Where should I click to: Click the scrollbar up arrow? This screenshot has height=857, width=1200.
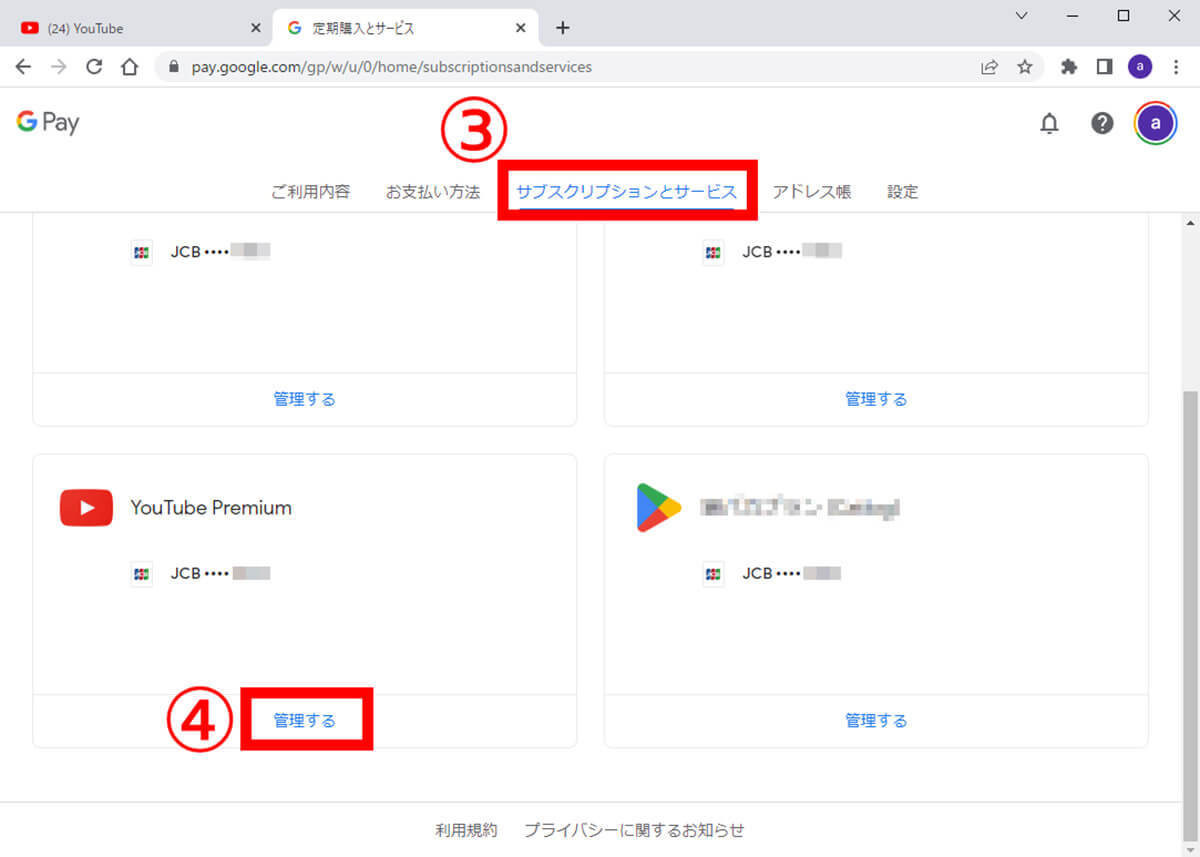pos(1190,222)
